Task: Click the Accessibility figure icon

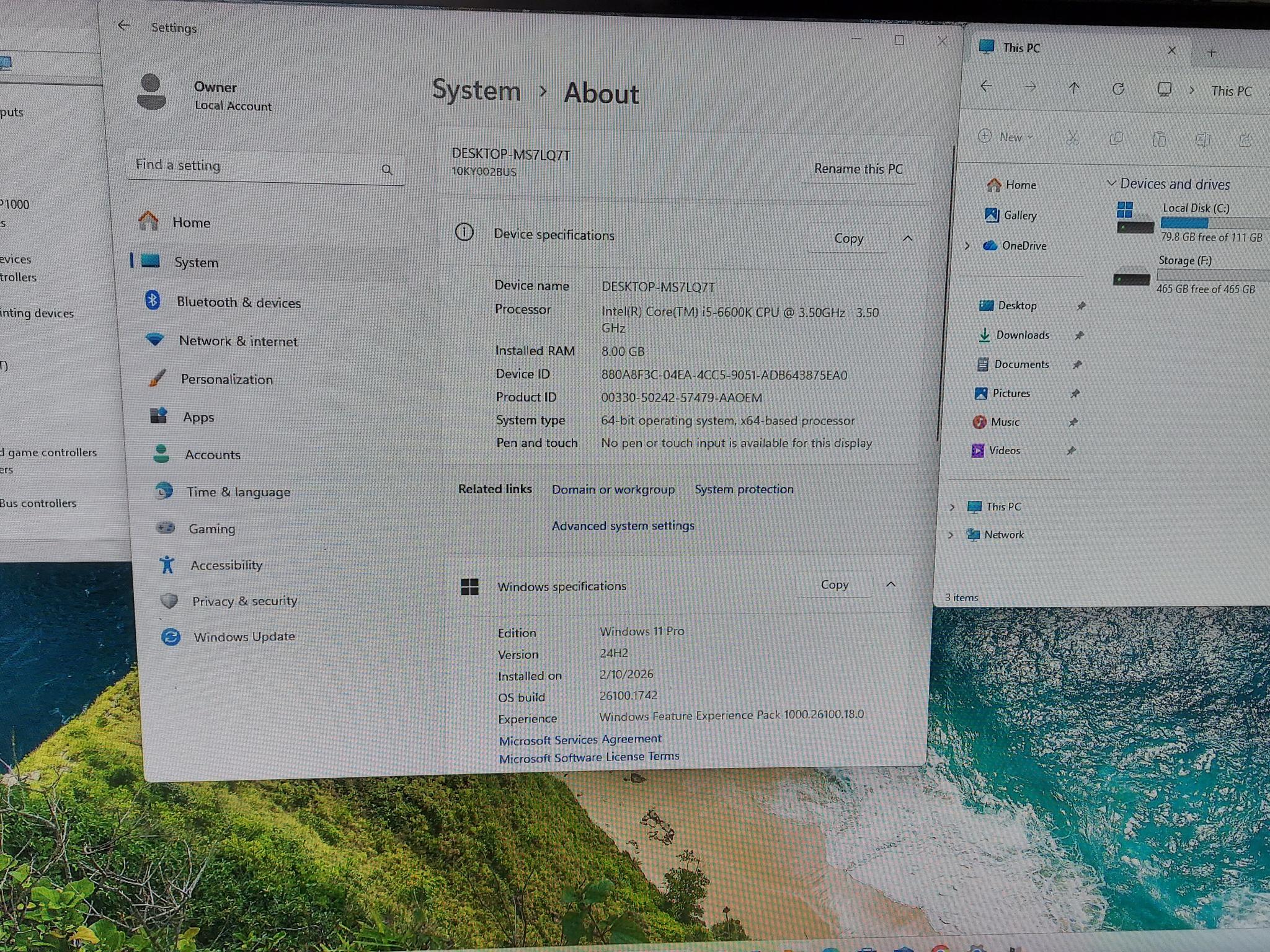Action: (x=167, y=564)
